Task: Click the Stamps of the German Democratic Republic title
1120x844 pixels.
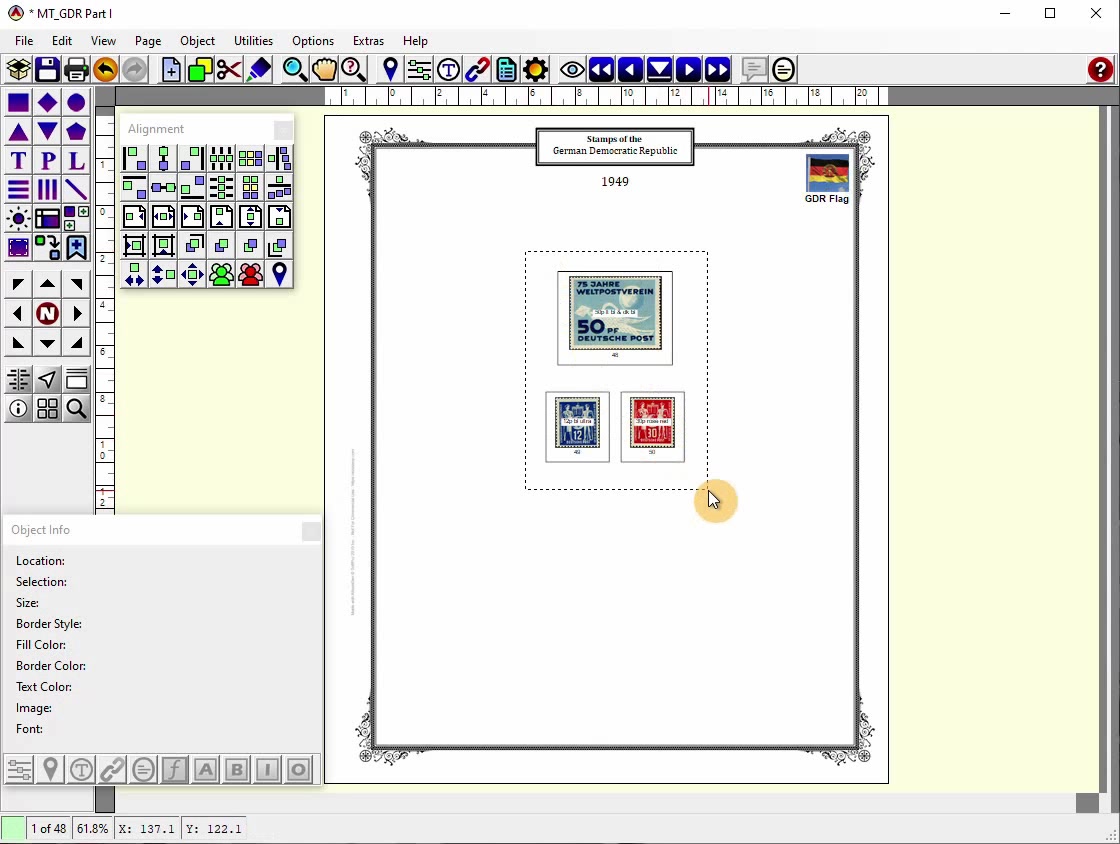Action: (x=615, y=146)
